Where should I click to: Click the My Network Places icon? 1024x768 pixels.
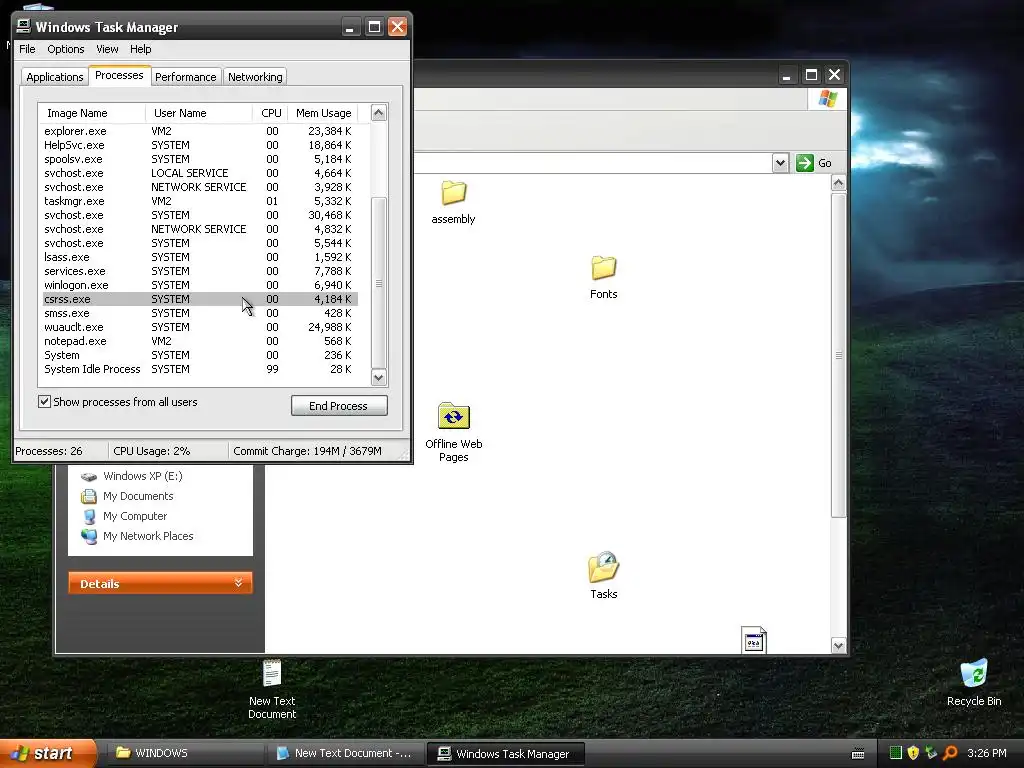89,536
